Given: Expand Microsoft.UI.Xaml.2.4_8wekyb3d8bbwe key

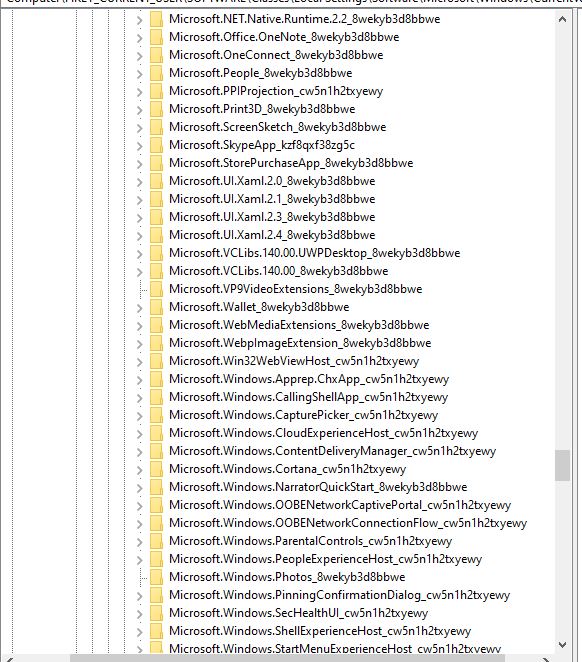Looking at the screenshot, I should click(x=140, y=235).
